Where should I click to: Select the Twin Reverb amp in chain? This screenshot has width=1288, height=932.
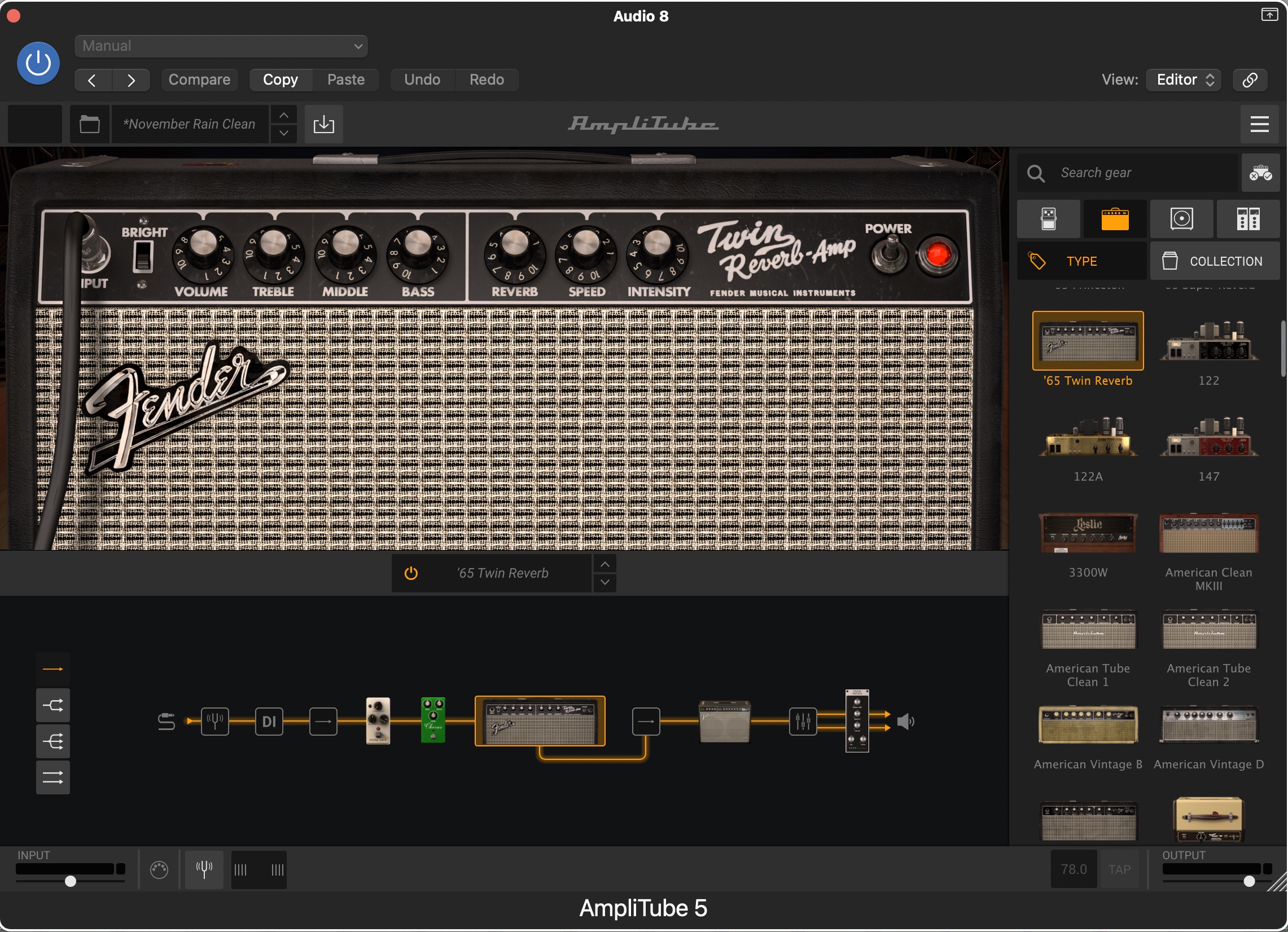pos(540,722)
